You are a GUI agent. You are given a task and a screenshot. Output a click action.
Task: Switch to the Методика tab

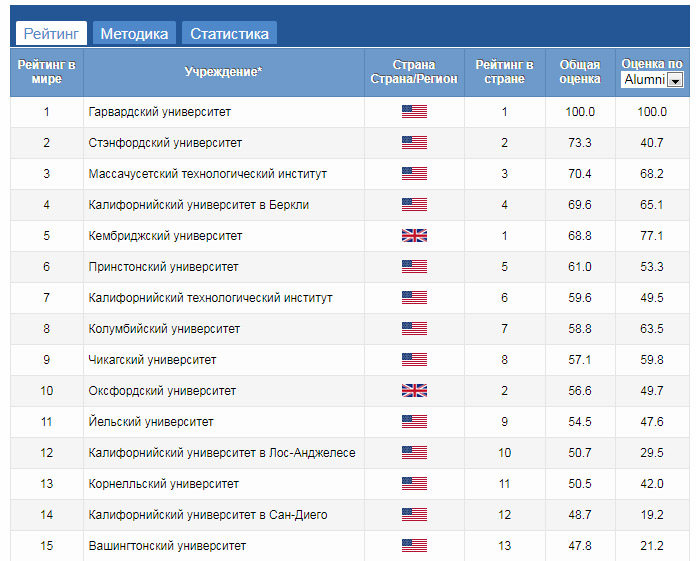tap(134, 33)
